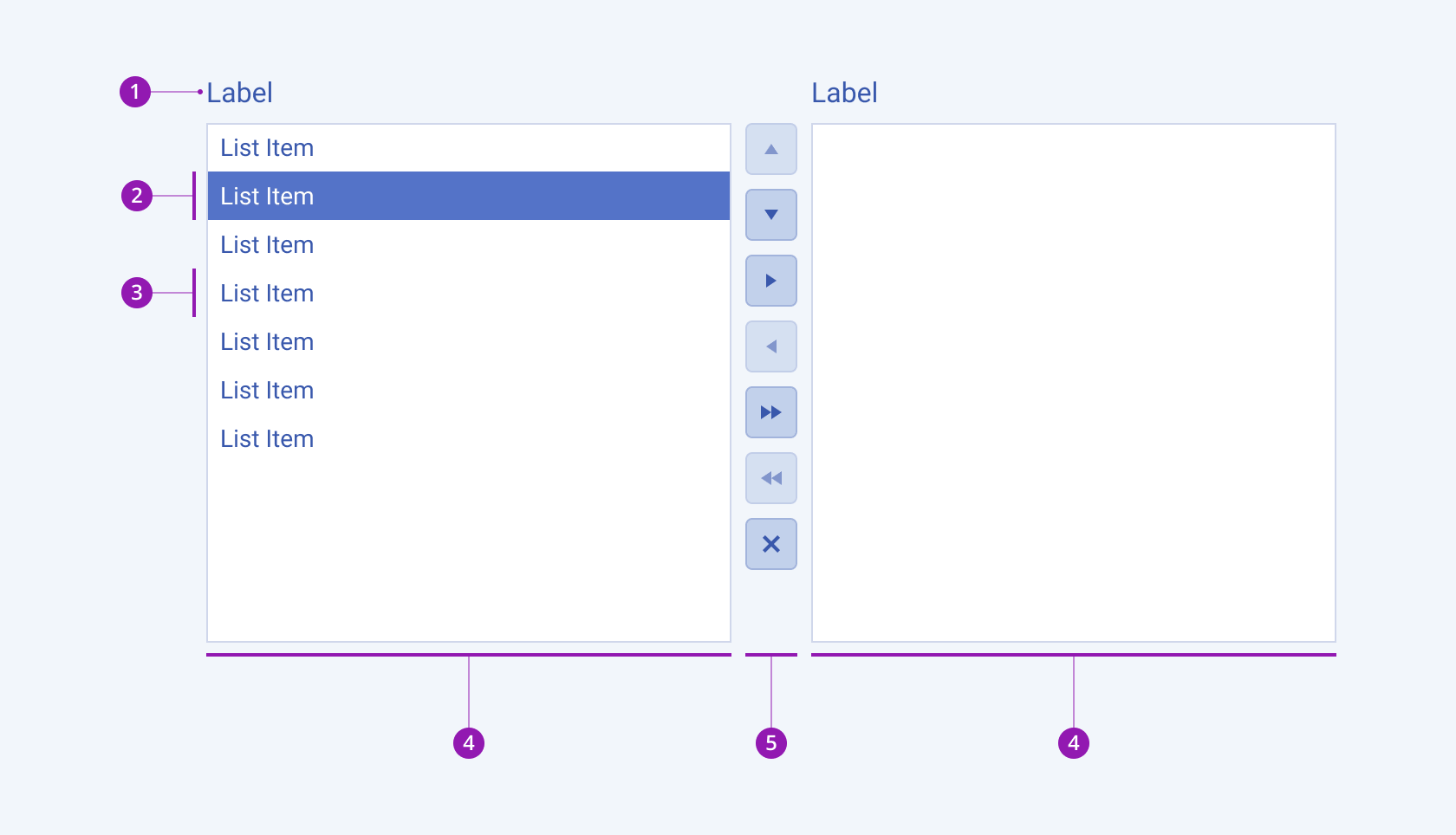Select the fifth List Item in the left list
Screen dimensions: 1456x835
267,342
